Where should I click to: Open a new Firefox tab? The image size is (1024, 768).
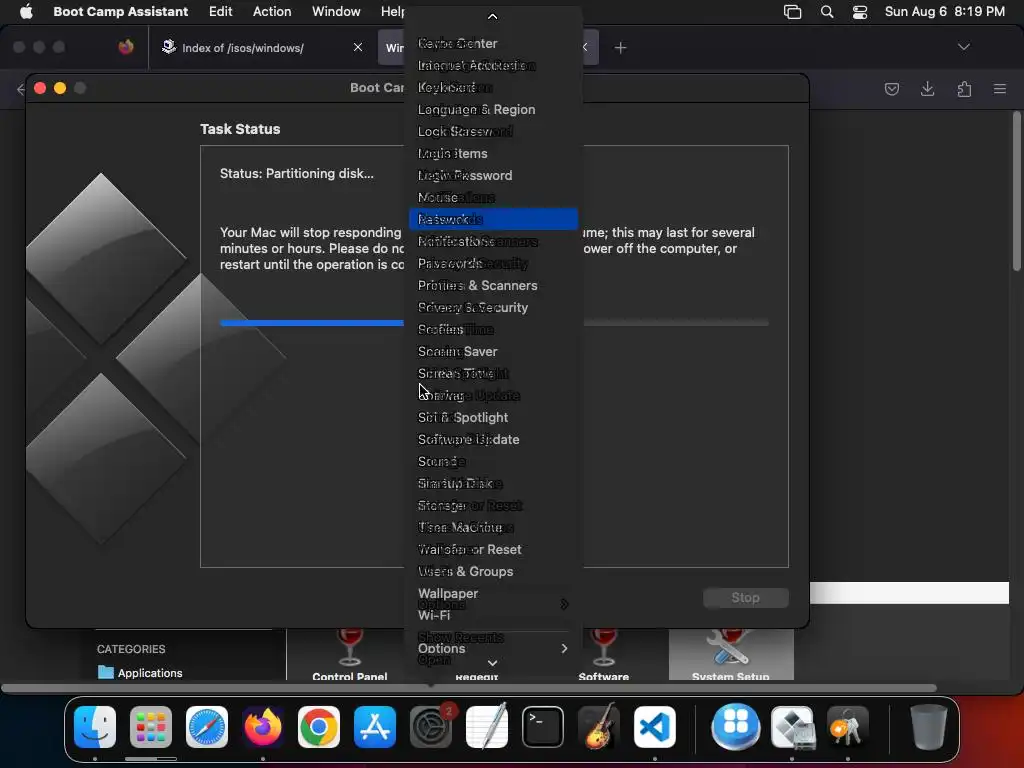pos(620,48)
